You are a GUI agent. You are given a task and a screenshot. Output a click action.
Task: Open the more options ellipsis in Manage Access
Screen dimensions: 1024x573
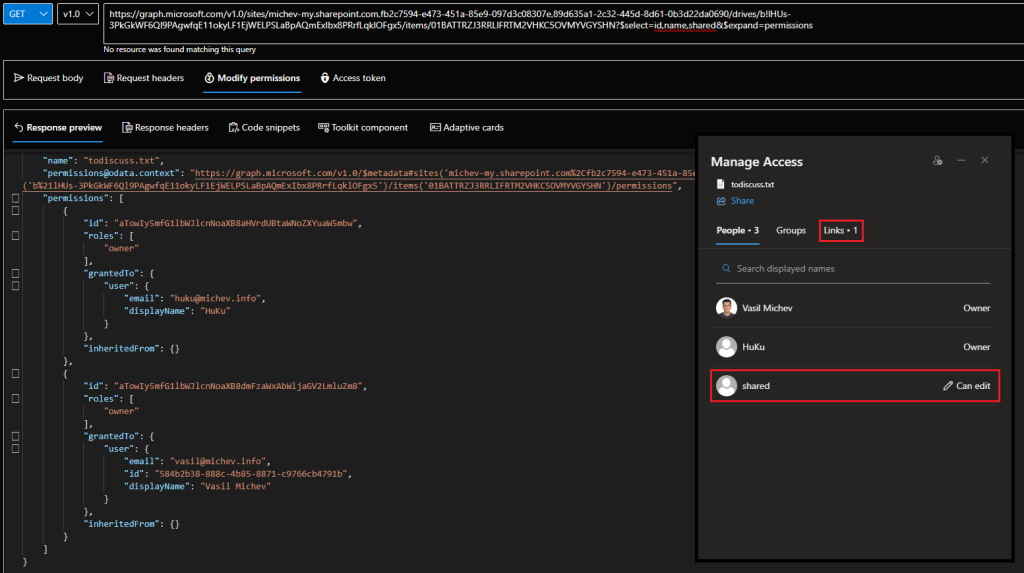coord(961,161)
